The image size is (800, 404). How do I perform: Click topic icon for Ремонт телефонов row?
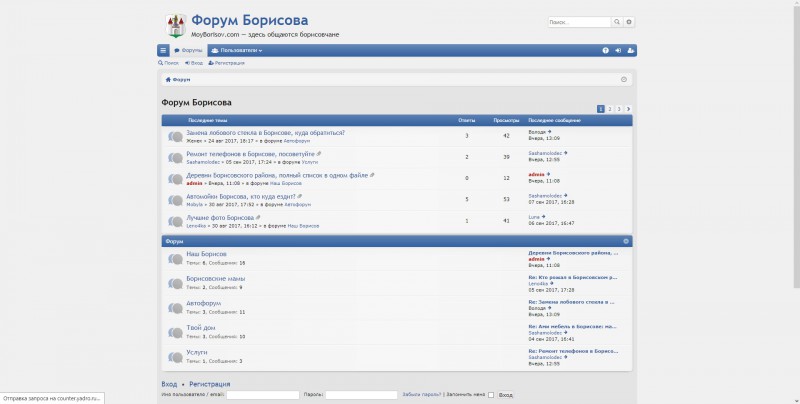click(175, 158)
